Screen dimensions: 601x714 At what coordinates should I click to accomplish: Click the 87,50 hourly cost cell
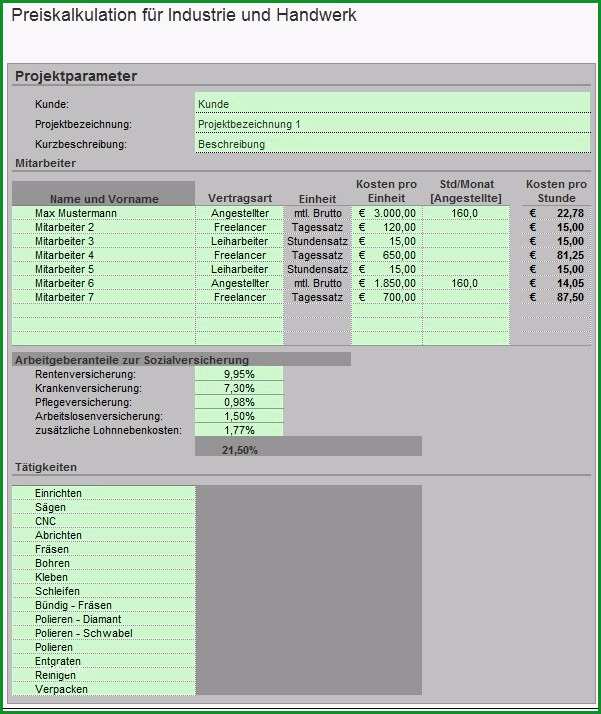[x=556, y=297]
